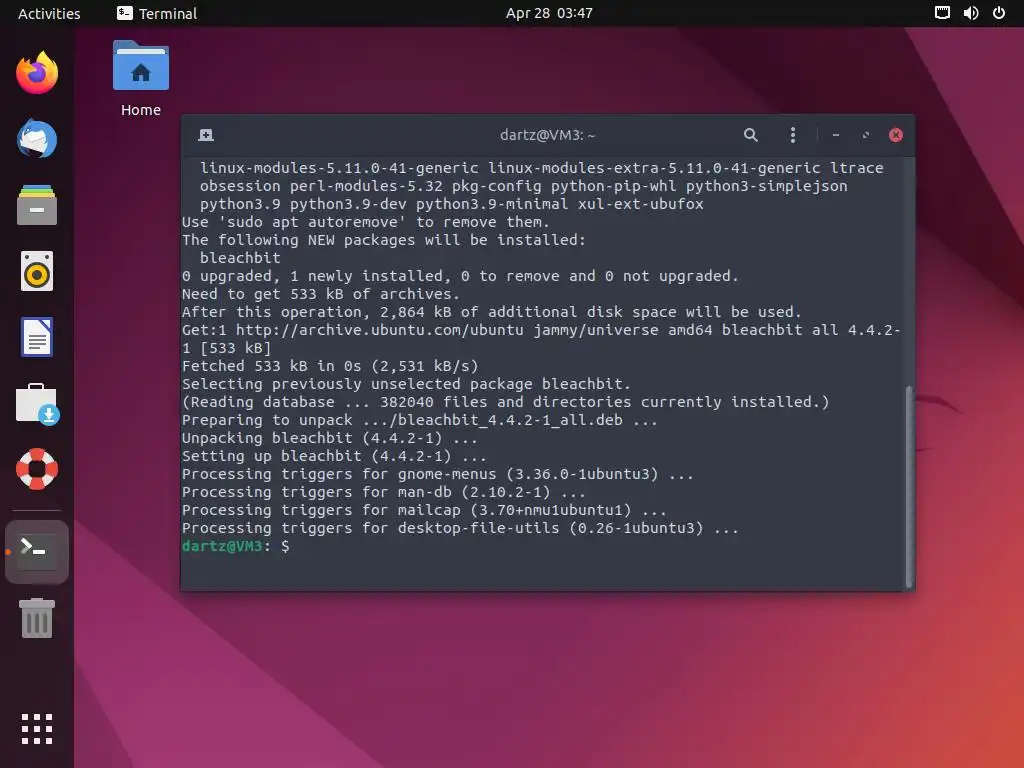Viewport: 1024px width, 768px height.
Task: Open a new terminal tab
Action: tap(206, 135)
